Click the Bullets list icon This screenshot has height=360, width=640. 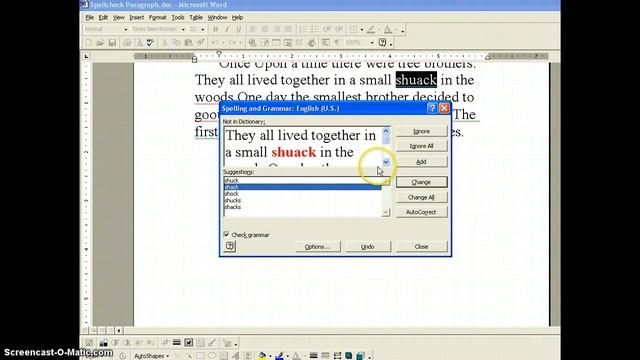(315, 29)
